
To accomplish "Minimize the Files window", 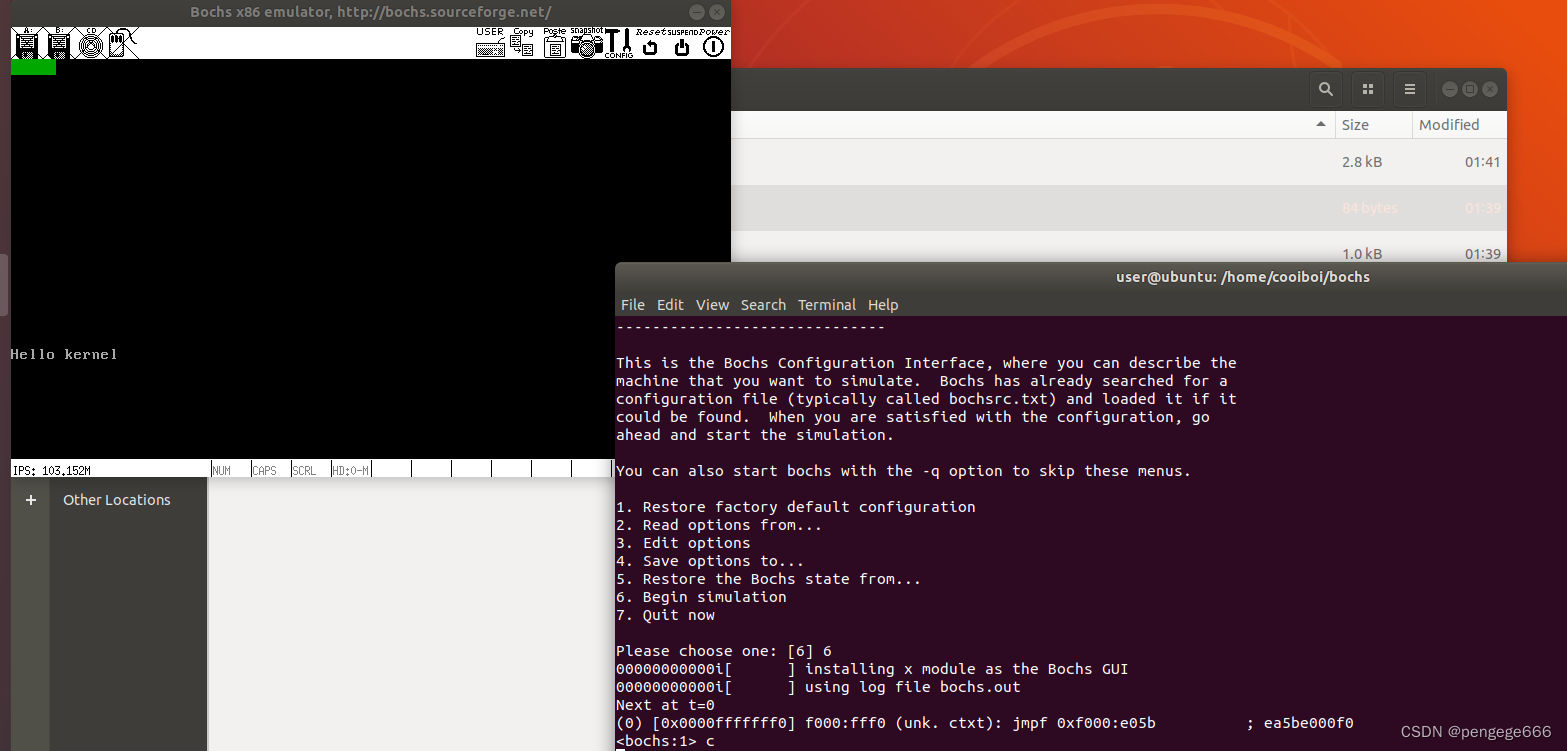I will (1449, 89).
